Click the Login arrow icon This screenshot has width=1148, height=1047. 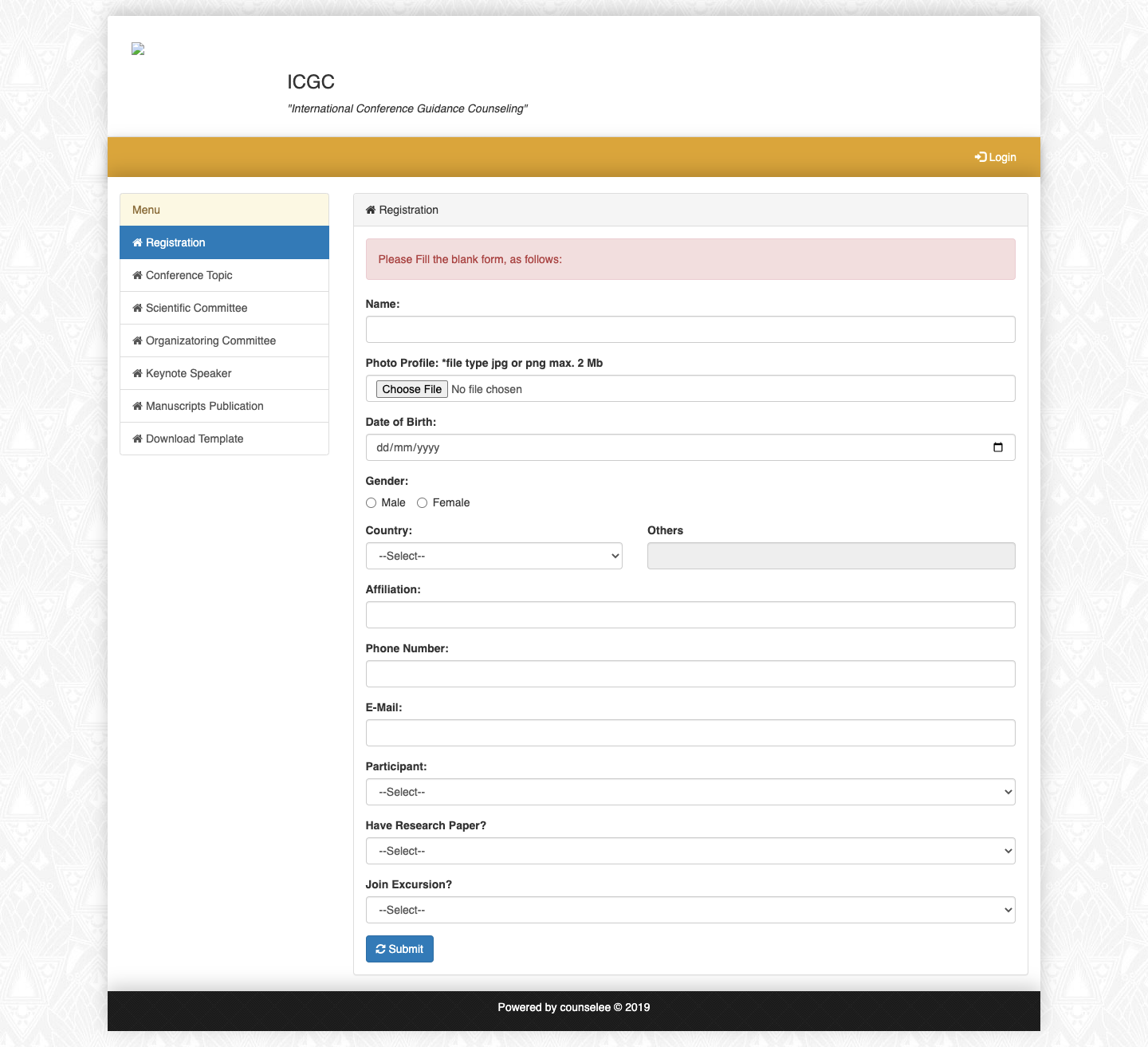click(x=981, y=157)
